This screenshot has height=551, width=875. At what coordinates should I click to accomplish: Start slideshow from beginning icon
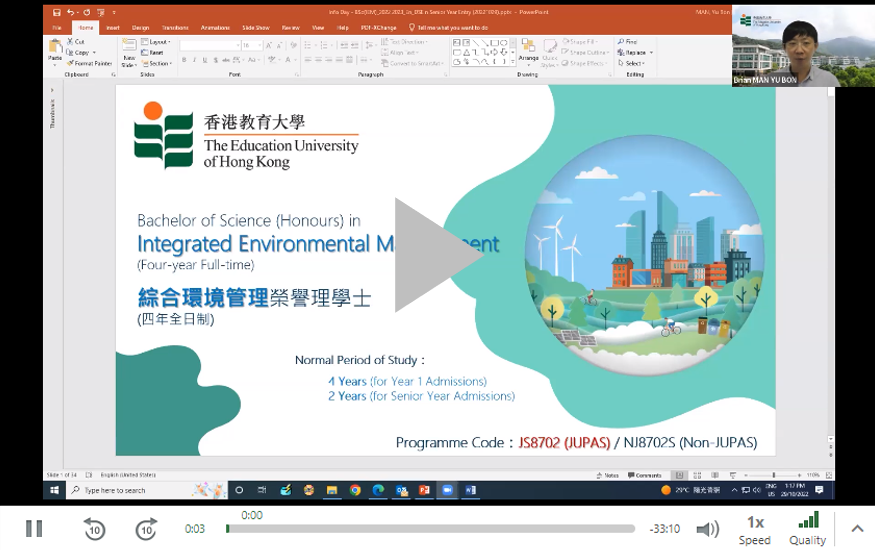point(101,12)
